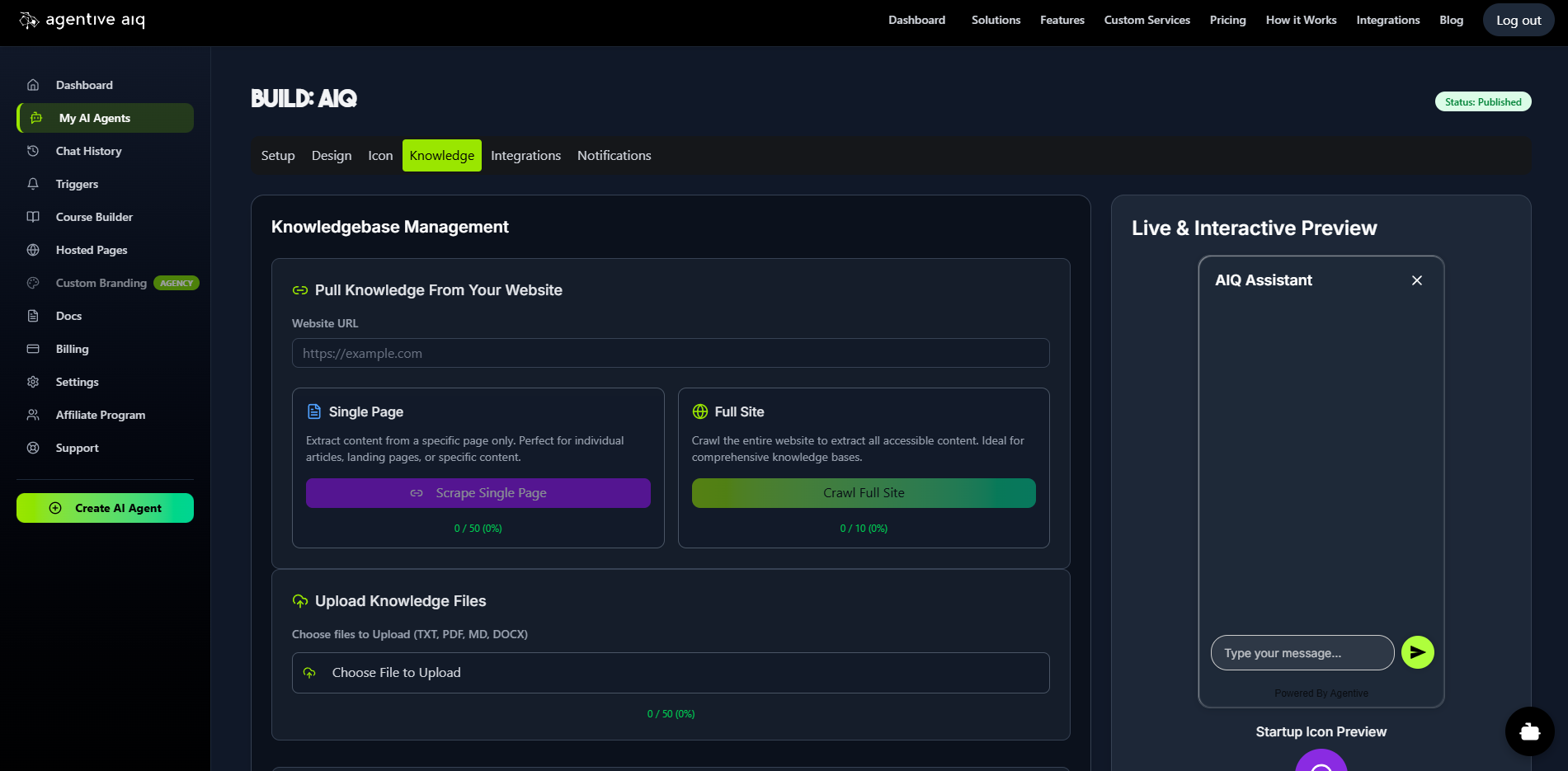Click the plus icon on Create AI Agent
Viewport: 1568px width, 771px height.
point(55,508)
